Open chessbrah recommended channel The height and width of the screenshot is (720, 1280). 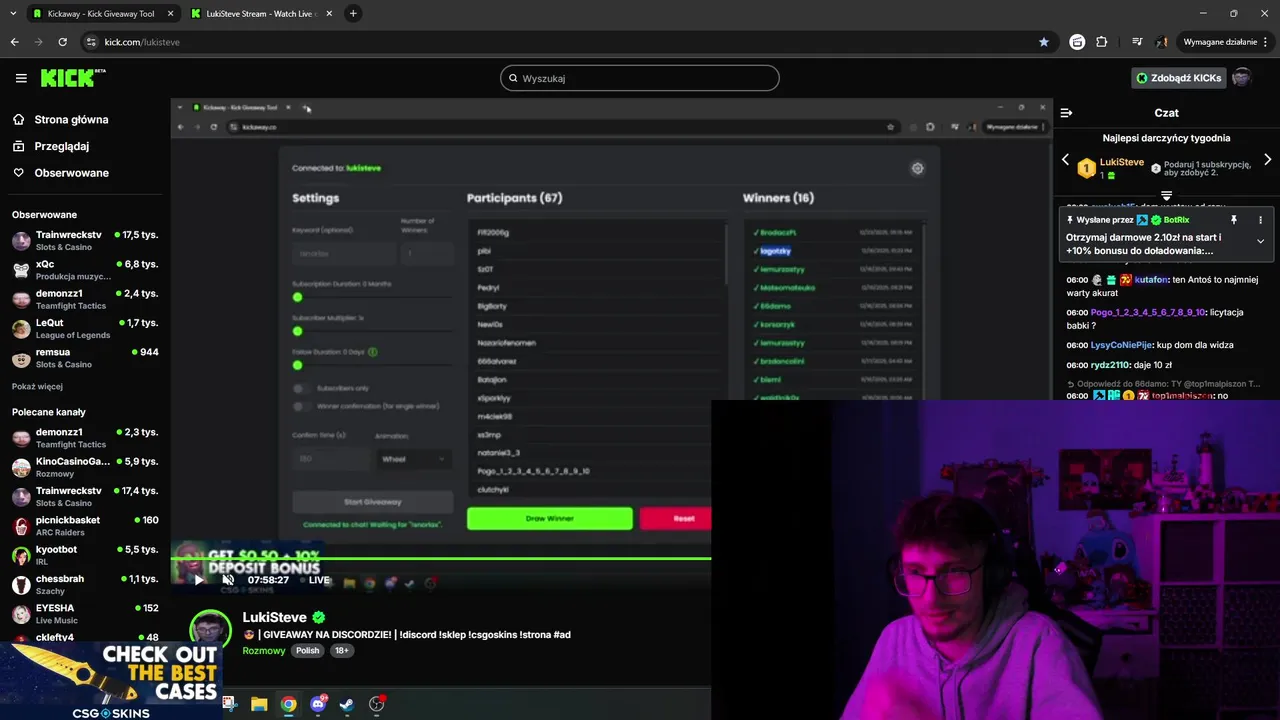point(85,585)
